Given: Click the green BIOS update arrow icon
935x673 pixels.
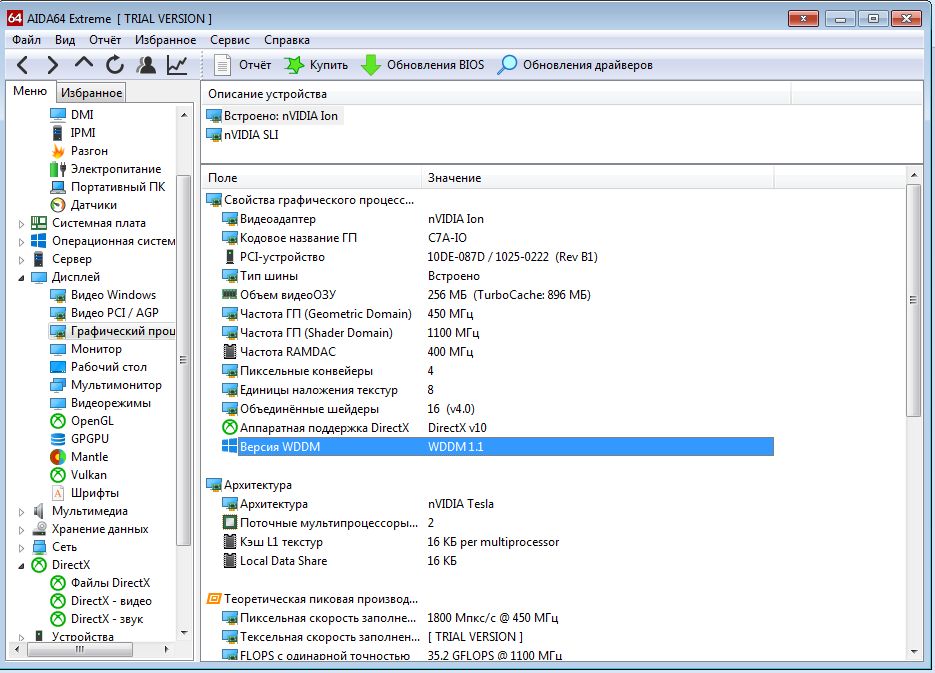Looking at the screenshot, I should click(x=370, y=65).
